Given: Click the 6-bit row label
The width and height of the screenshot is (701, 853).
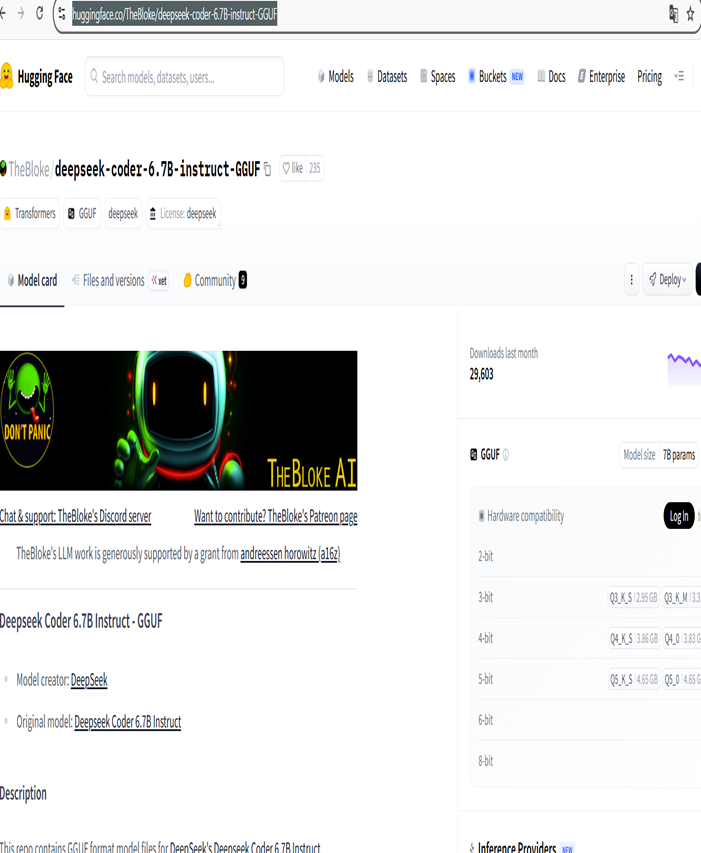Looking at the screenshot, I should point(485,720).
